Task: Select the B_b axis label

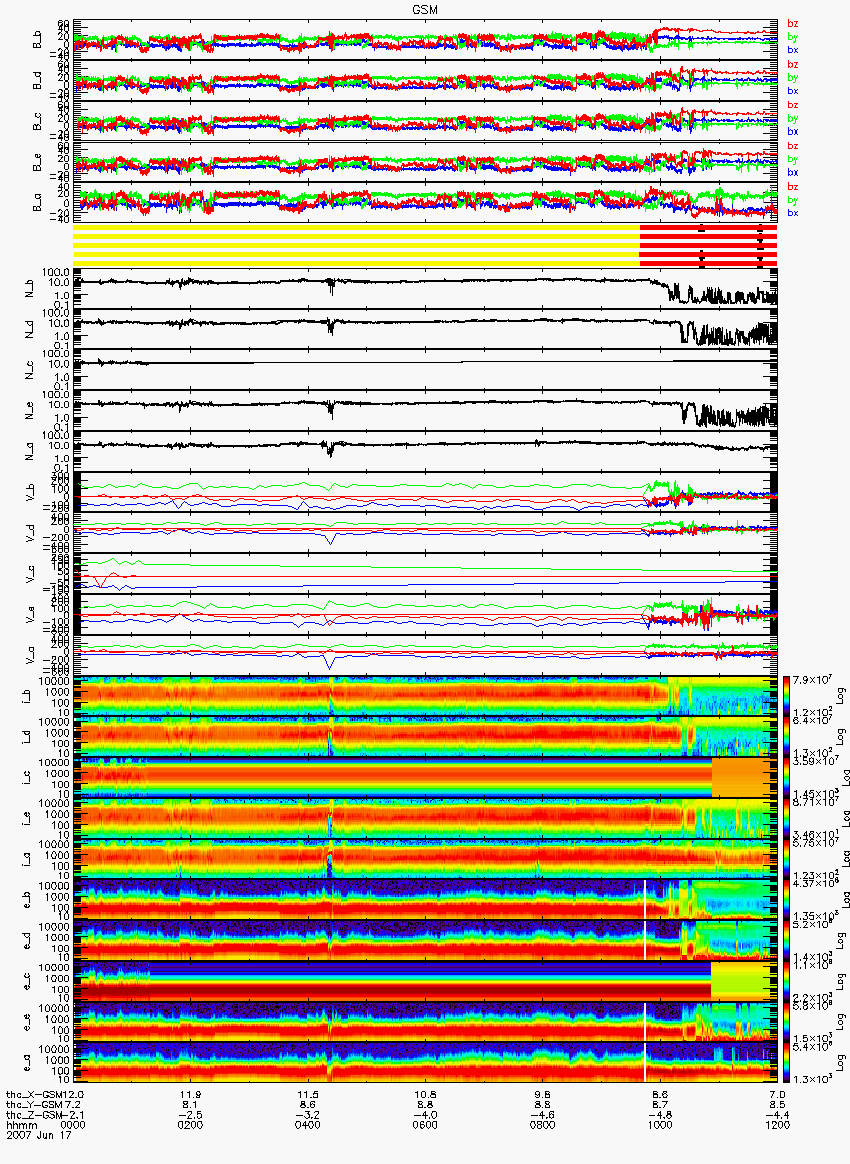Action: click(36, 40)
